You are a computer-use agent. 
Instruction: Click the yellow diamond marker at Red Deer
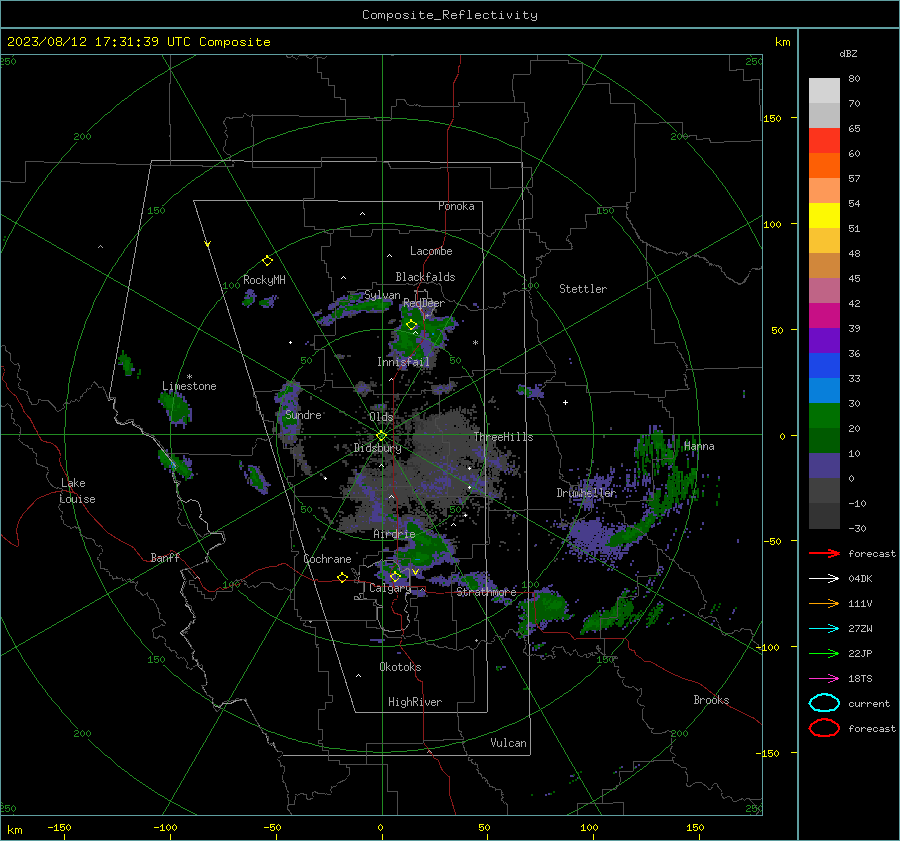pos(411,325)
